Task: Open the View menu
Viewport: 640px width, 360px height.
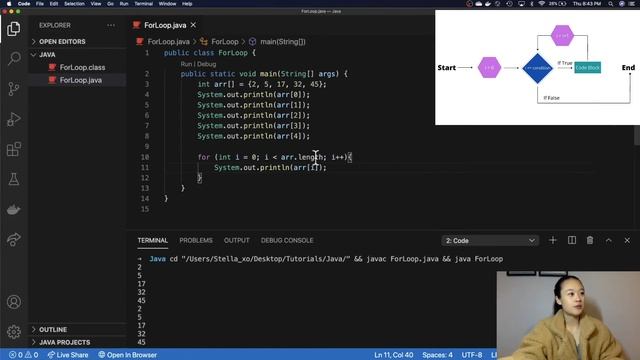Action: click(96, 4)
